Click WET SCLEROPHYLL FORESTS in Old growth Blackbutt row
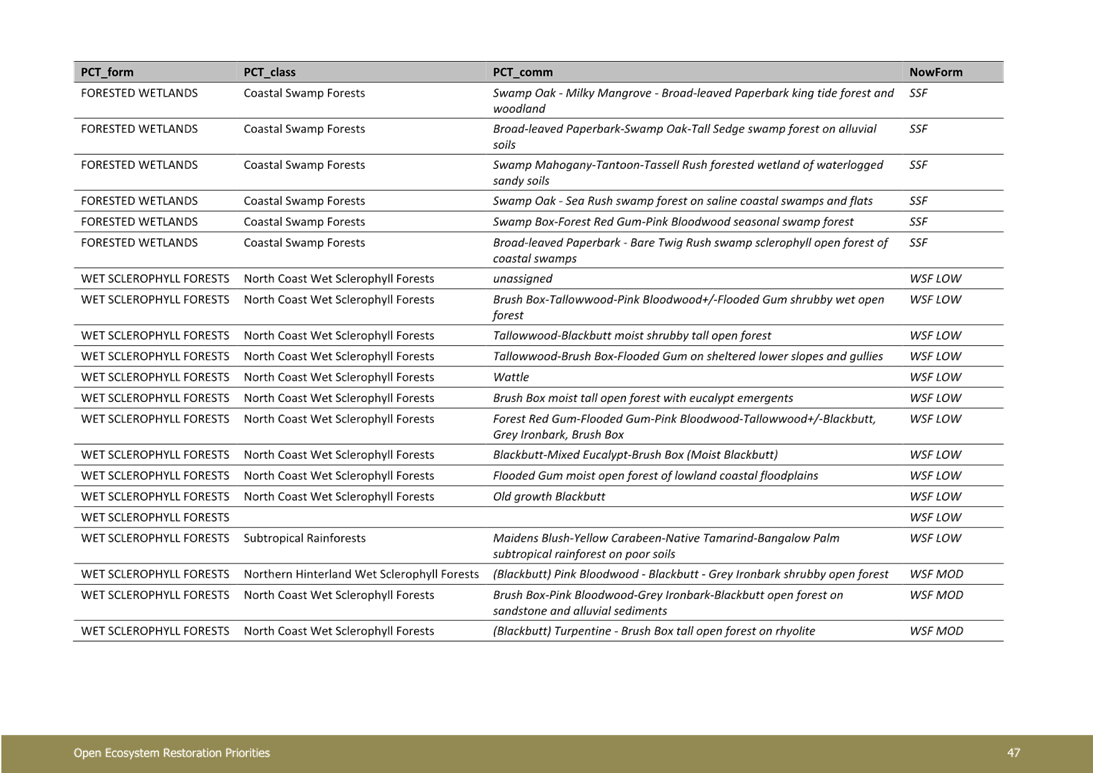This screenshot has width=1093, height=773. tap(155, 496)
